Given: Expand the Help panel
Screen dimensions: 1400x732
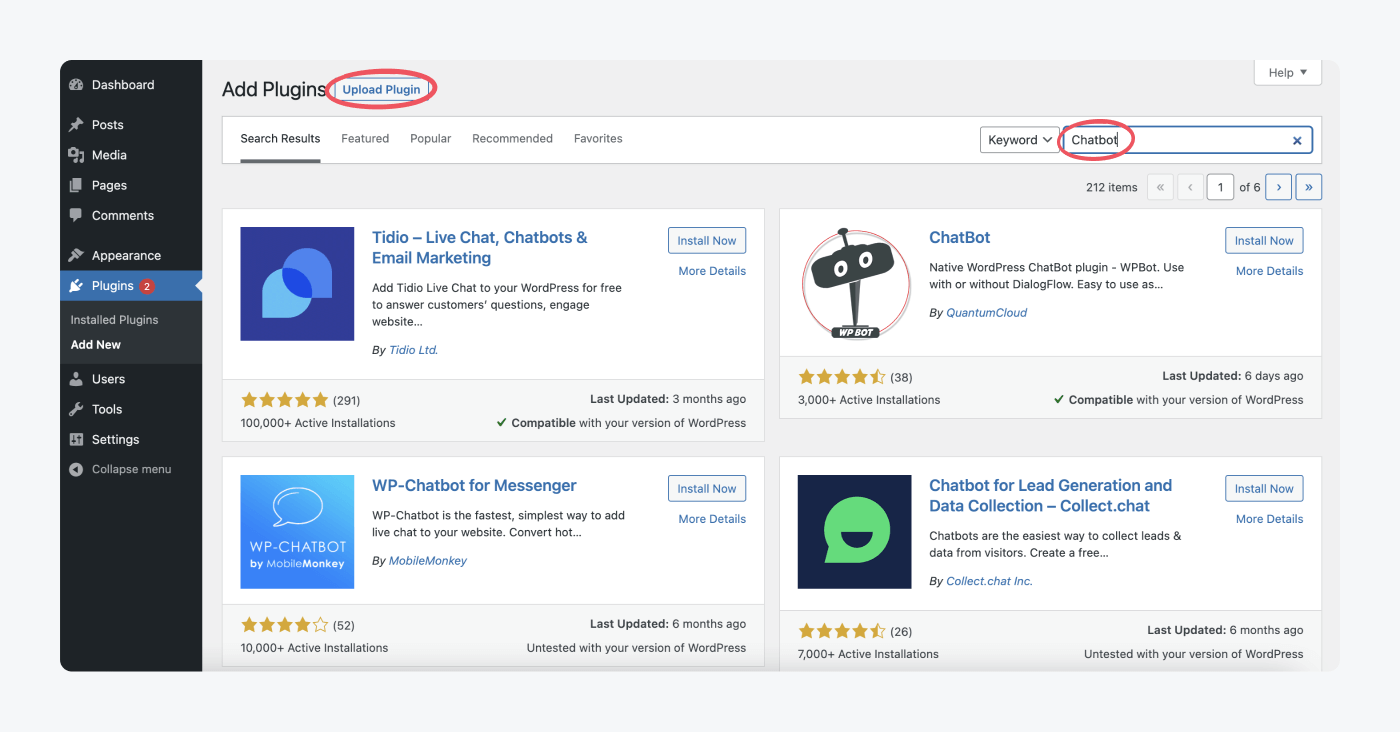Looking at the screenshot, I should 1287,72.
